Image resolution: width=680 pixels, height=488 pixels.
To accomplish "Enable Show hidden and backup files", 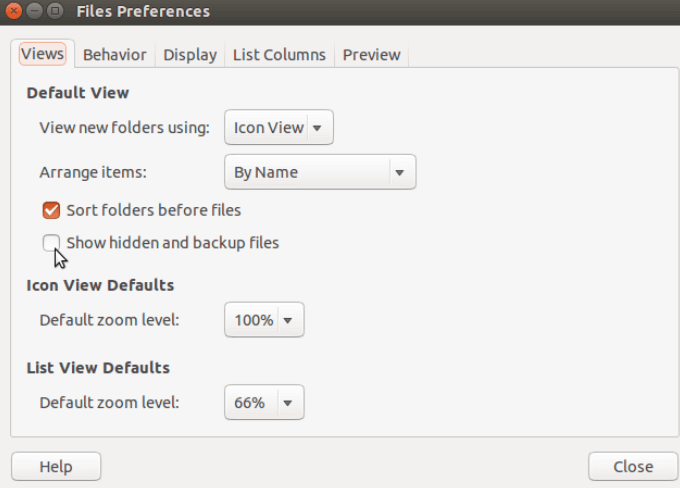I will [x=51, y=242].
